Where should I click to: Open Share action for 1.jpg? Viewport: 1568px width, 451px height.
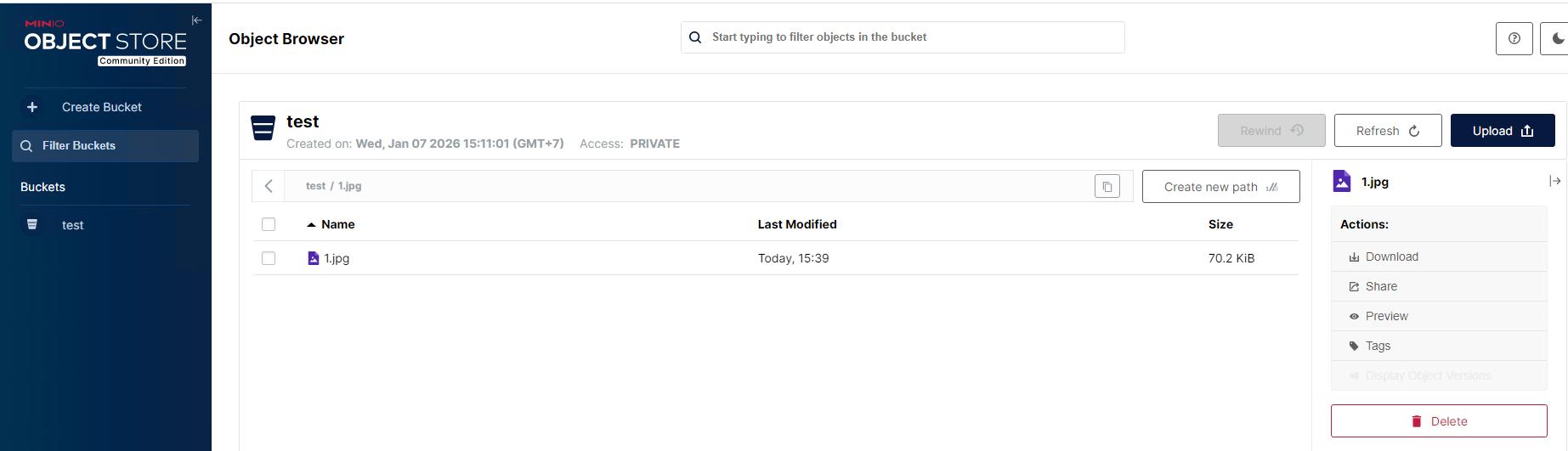pos(1380,286)
